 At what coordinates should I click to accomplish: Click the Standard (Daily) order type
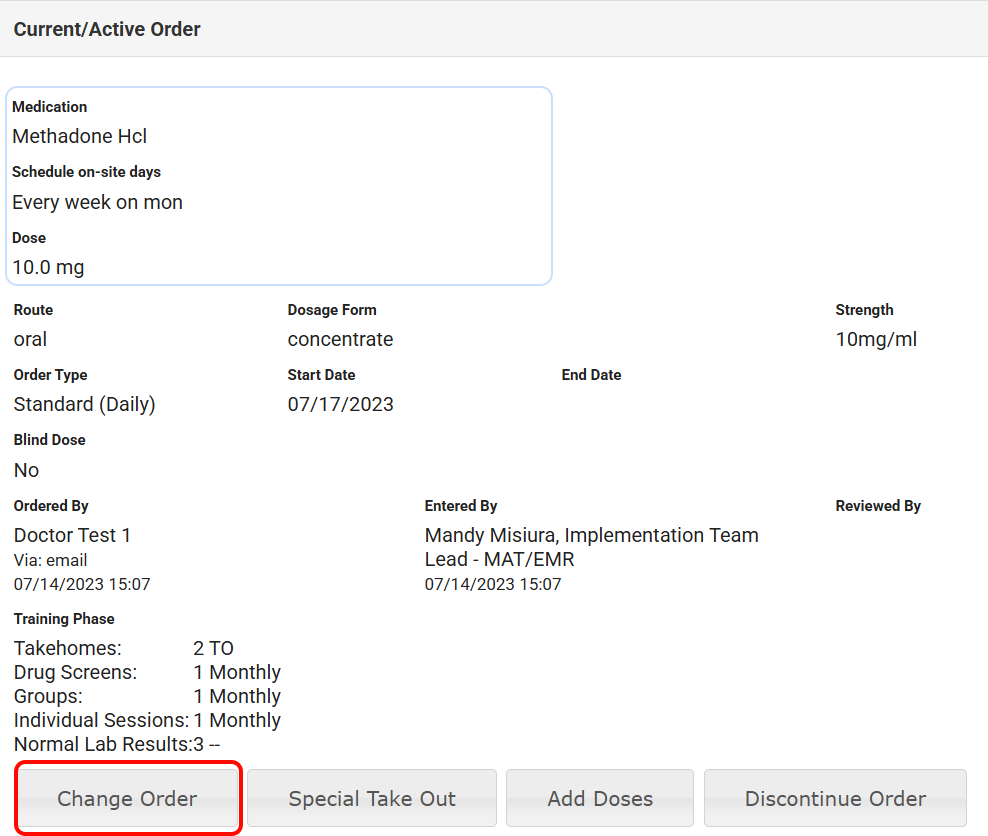(85, 404)
